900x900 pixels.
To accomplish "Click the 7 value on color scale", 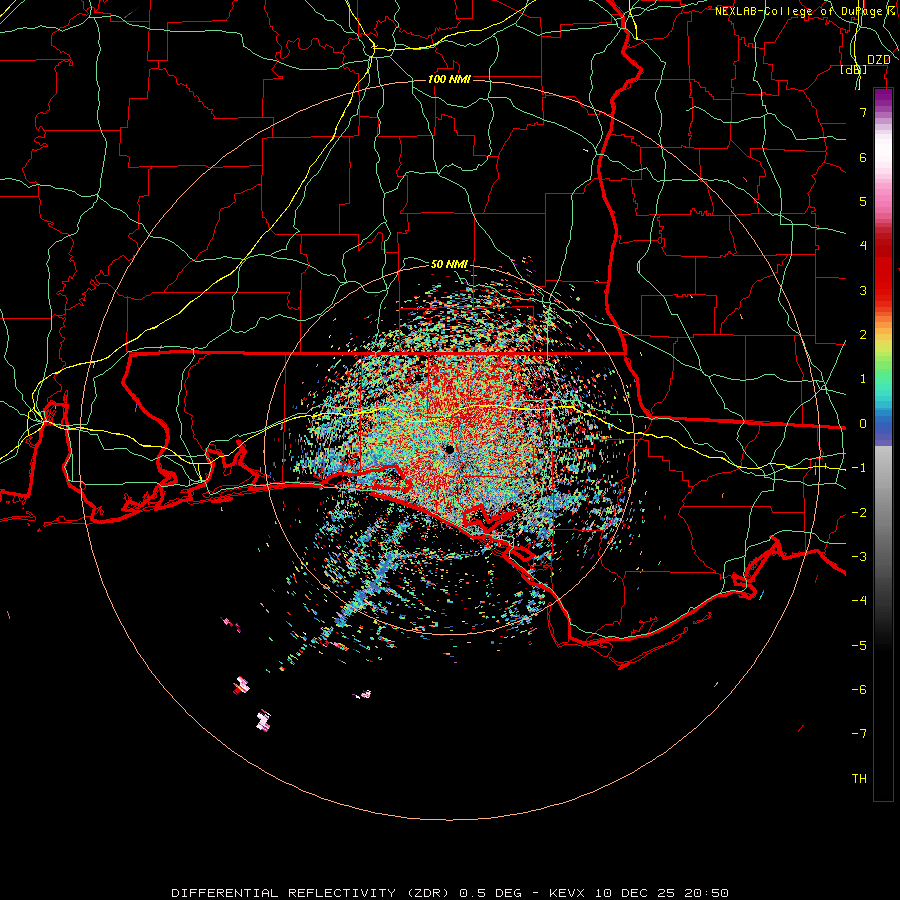I will pos(863,112).
